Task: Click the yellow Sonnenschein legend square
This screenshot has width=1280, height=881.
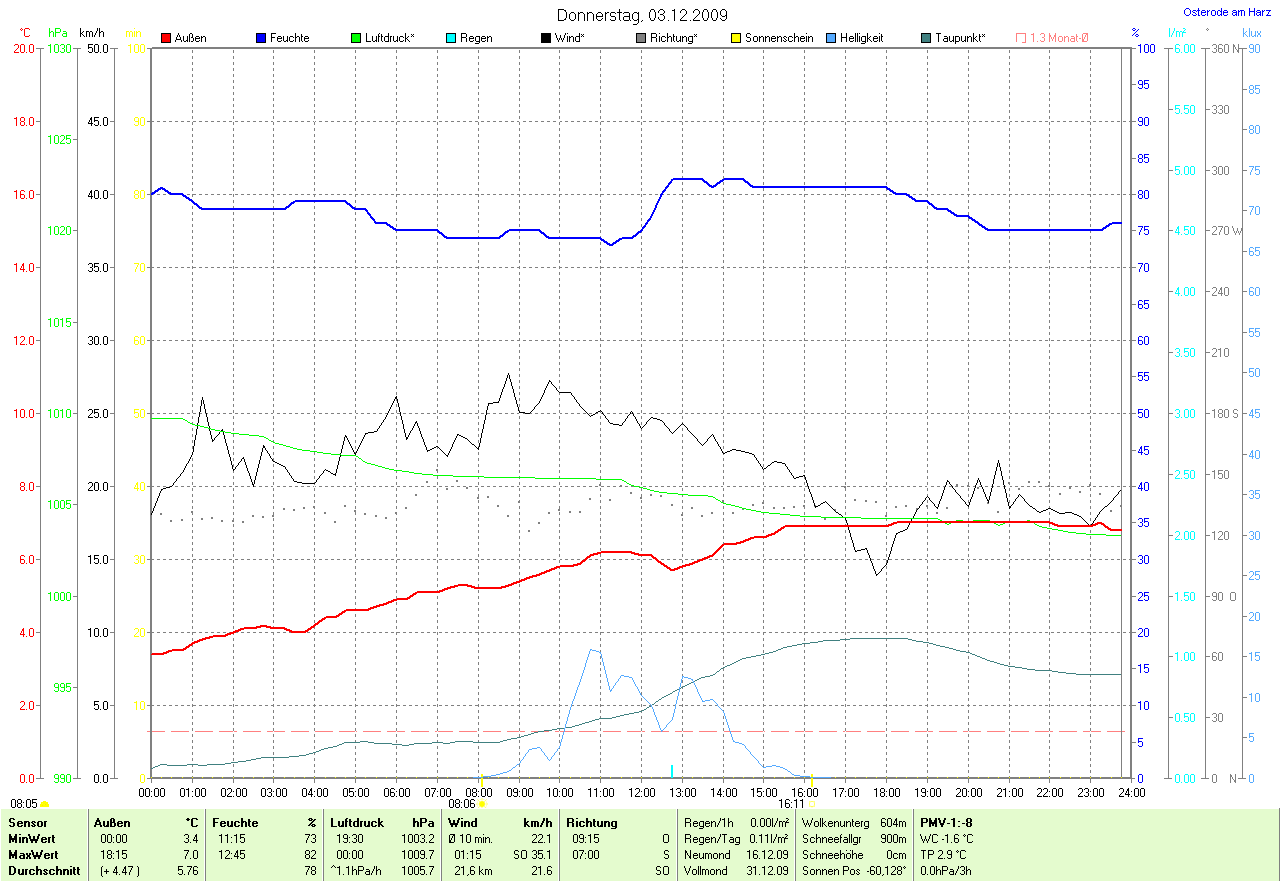Action: [x=736, y=38]
